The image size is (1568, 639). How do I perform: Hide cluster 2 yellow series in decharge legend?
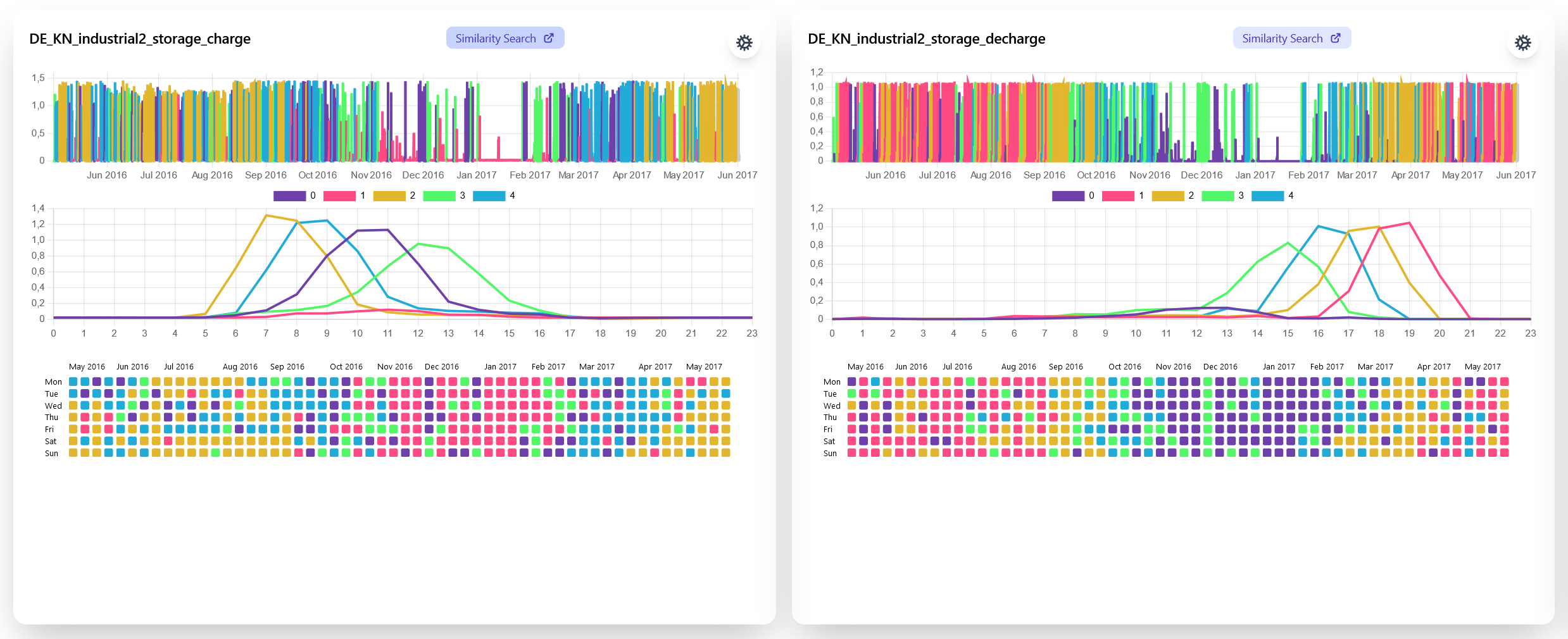click(x=1168, y=196)
